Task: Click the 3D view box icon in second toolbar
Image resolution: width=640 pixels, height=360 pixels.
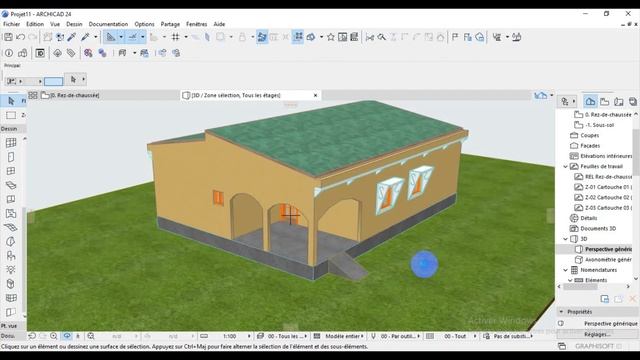Action: [x=23, y=53]
